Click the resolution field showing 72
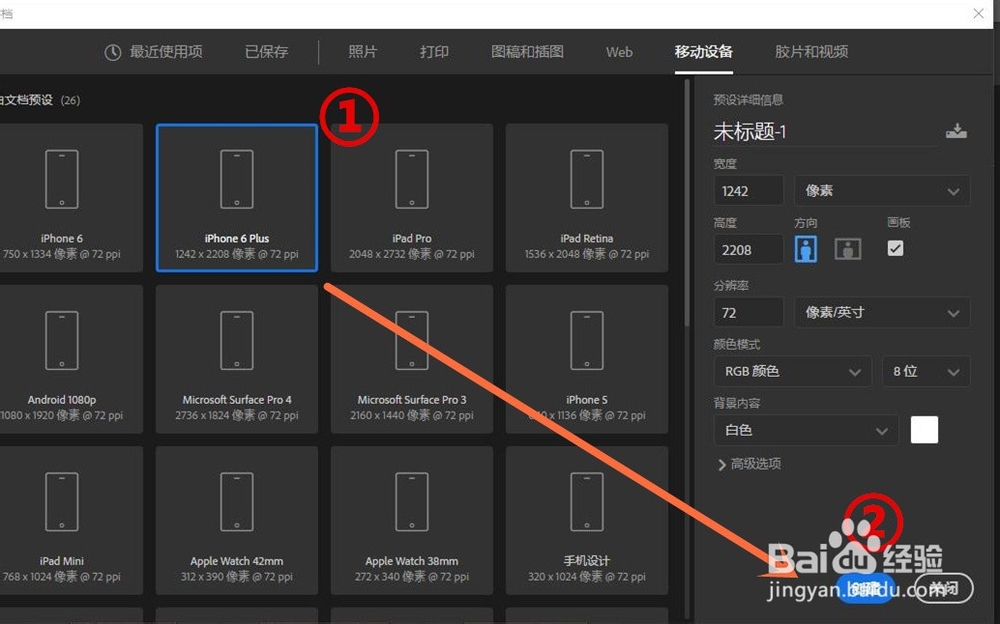Screen dimensions: 1000x624 [x=749, y=313]
